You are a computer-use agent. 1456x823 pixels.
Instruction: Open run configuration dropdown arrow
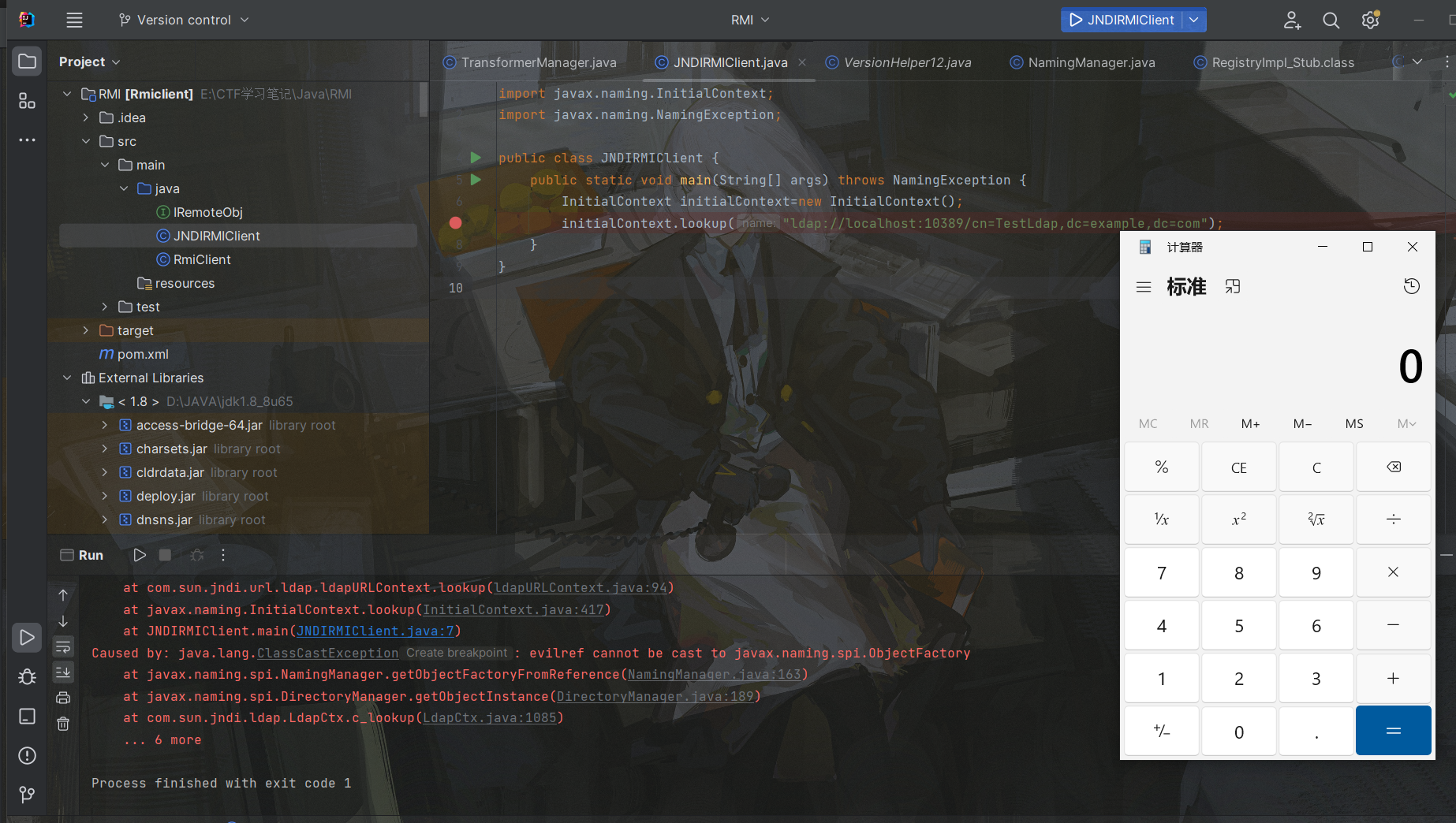tap(1194, 20)
